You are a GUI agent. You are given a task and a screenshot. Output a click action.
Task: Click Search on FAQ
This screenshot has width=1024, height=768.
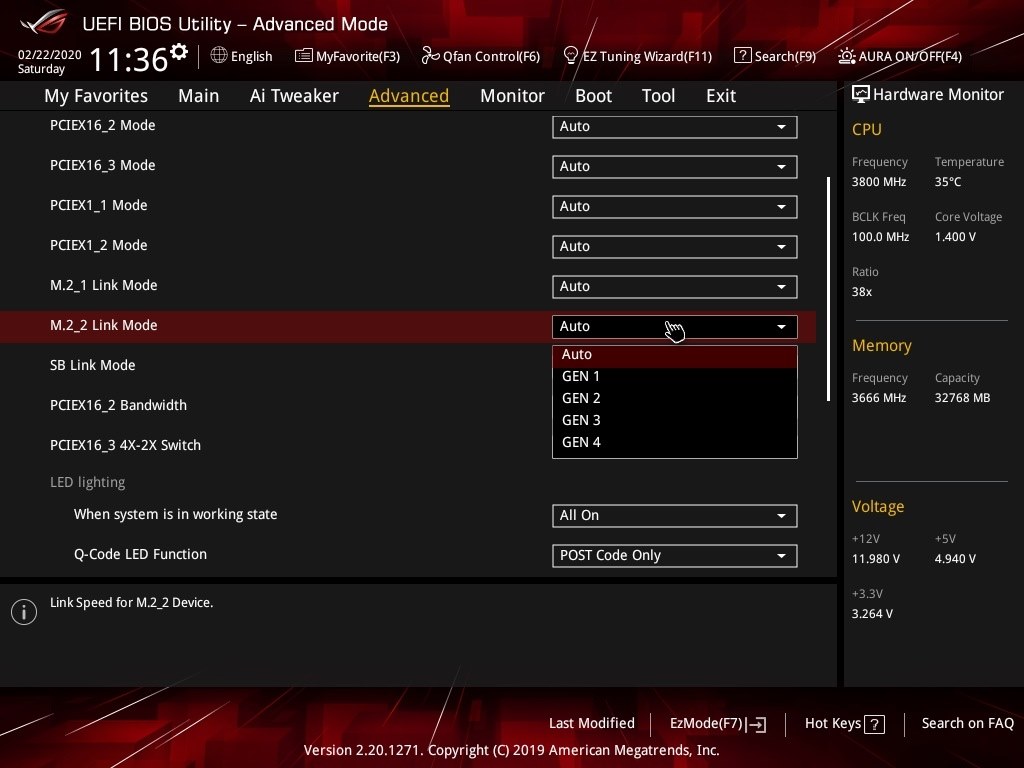pyautogui.click(x=967, y=724)
